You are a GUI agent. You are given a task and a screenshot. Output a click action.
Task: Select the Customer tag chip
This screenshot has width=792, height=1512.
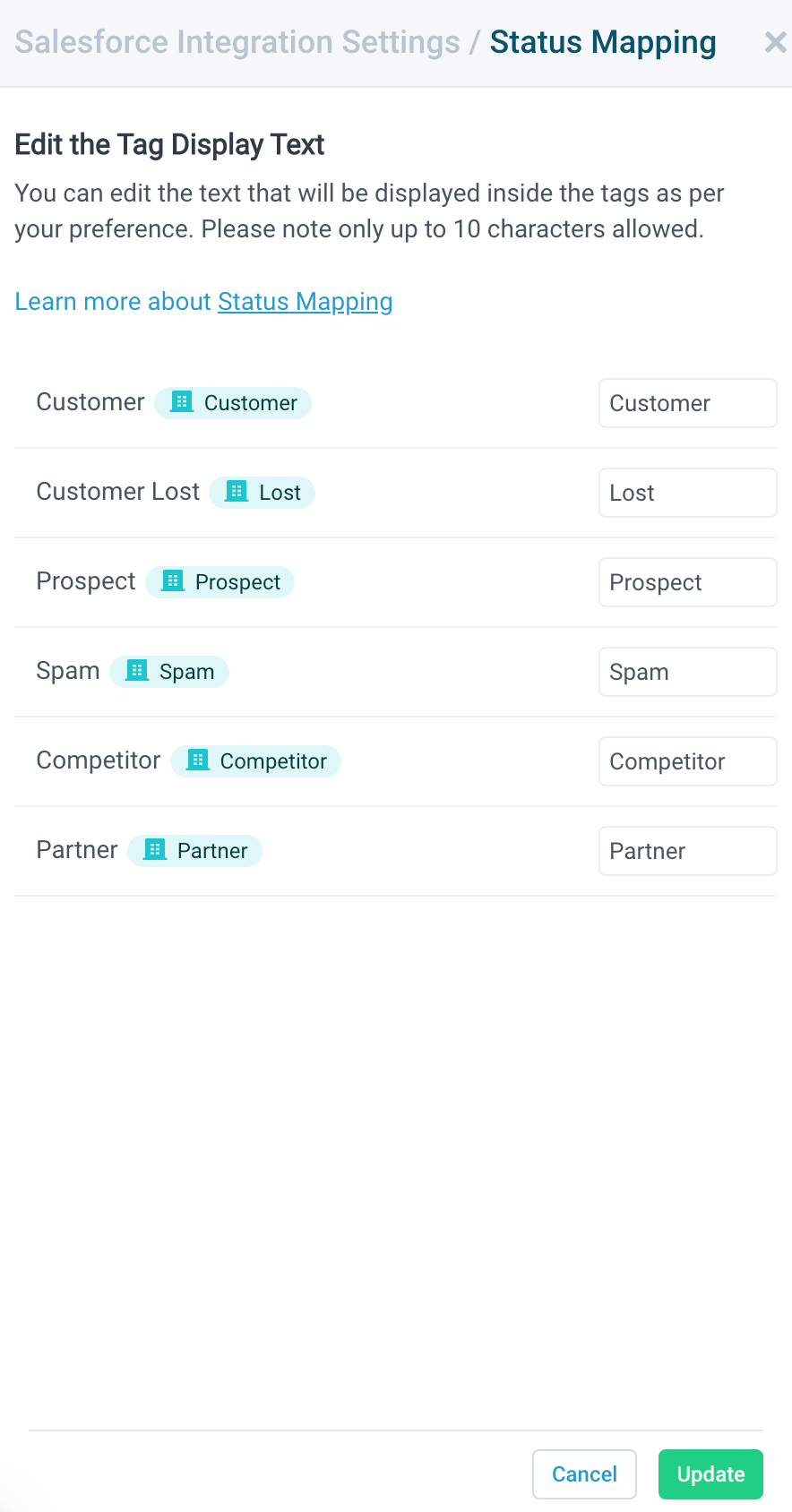(233, 402)
